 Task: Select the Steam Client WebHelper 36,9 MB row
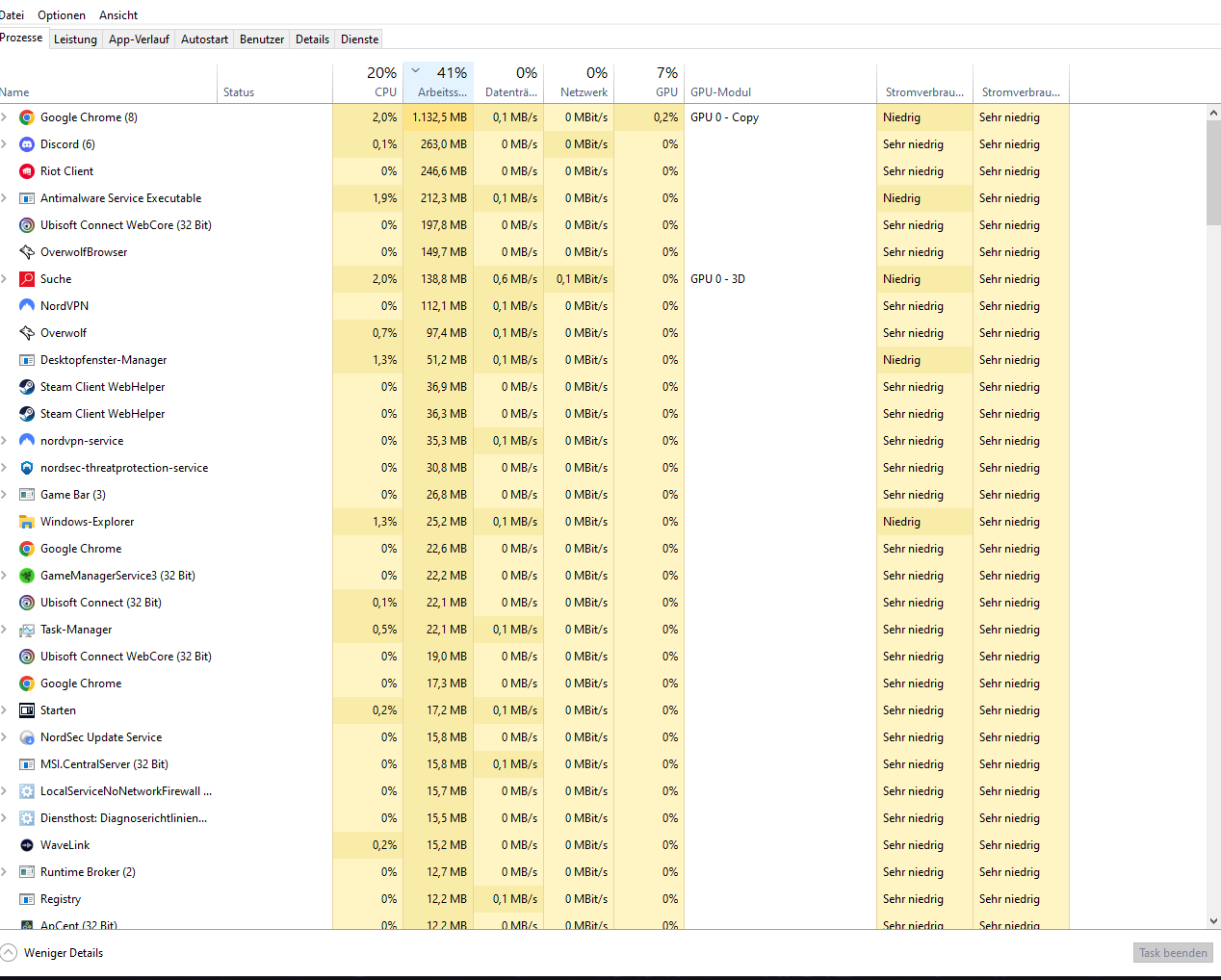click(x=534, y=387)
